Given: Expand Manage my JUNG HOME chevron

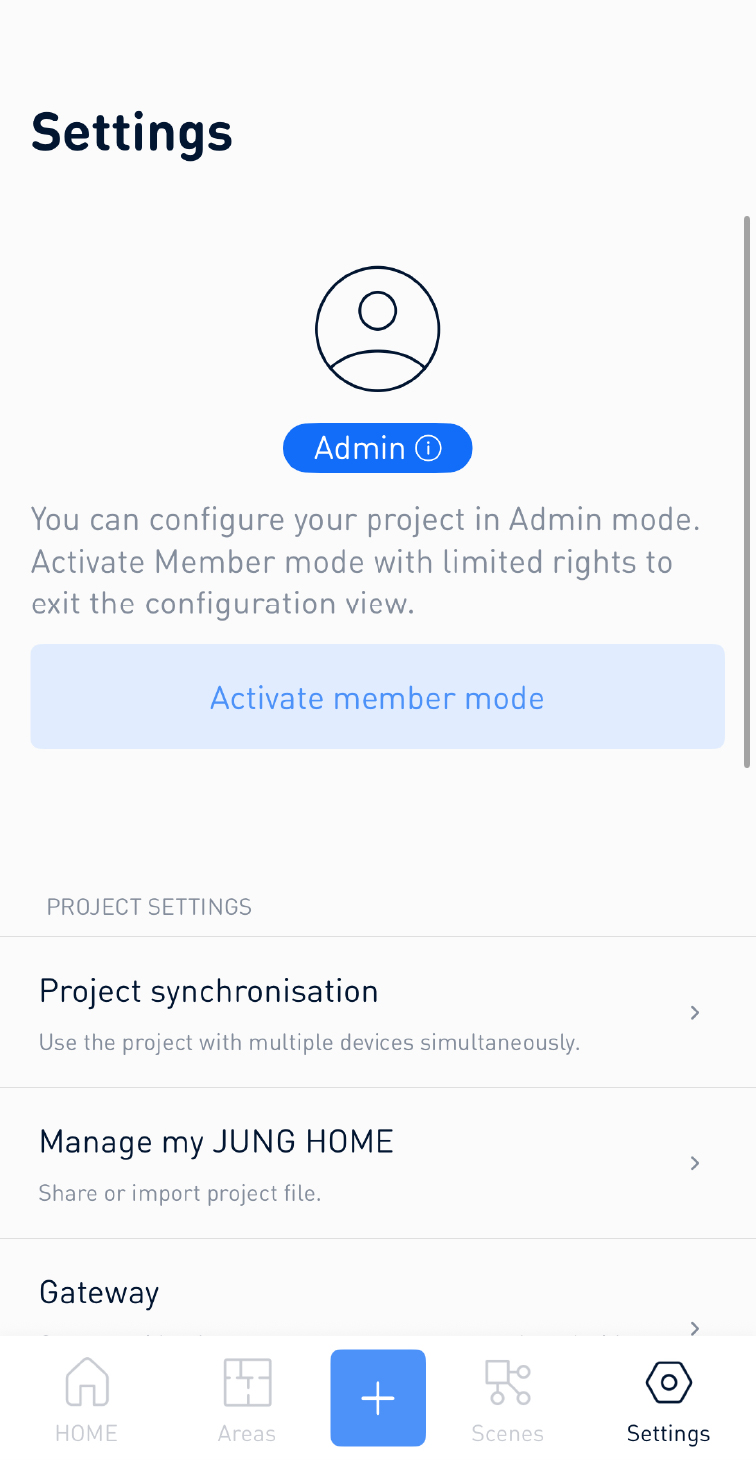Looking at the screenshot, I should [695, 1163].
